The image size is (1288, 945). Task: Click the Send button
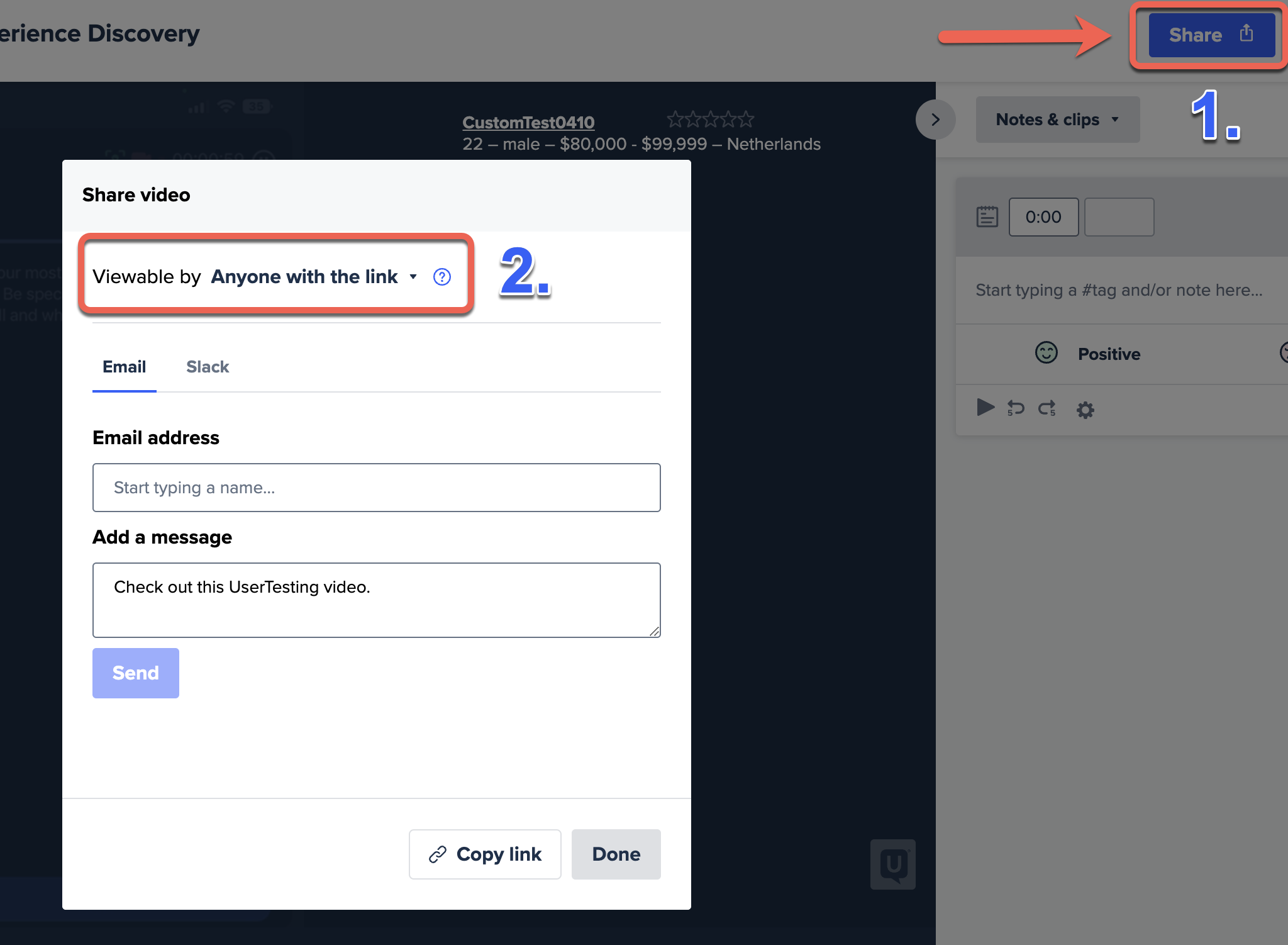pyautogui.click(x=136, y=673)
